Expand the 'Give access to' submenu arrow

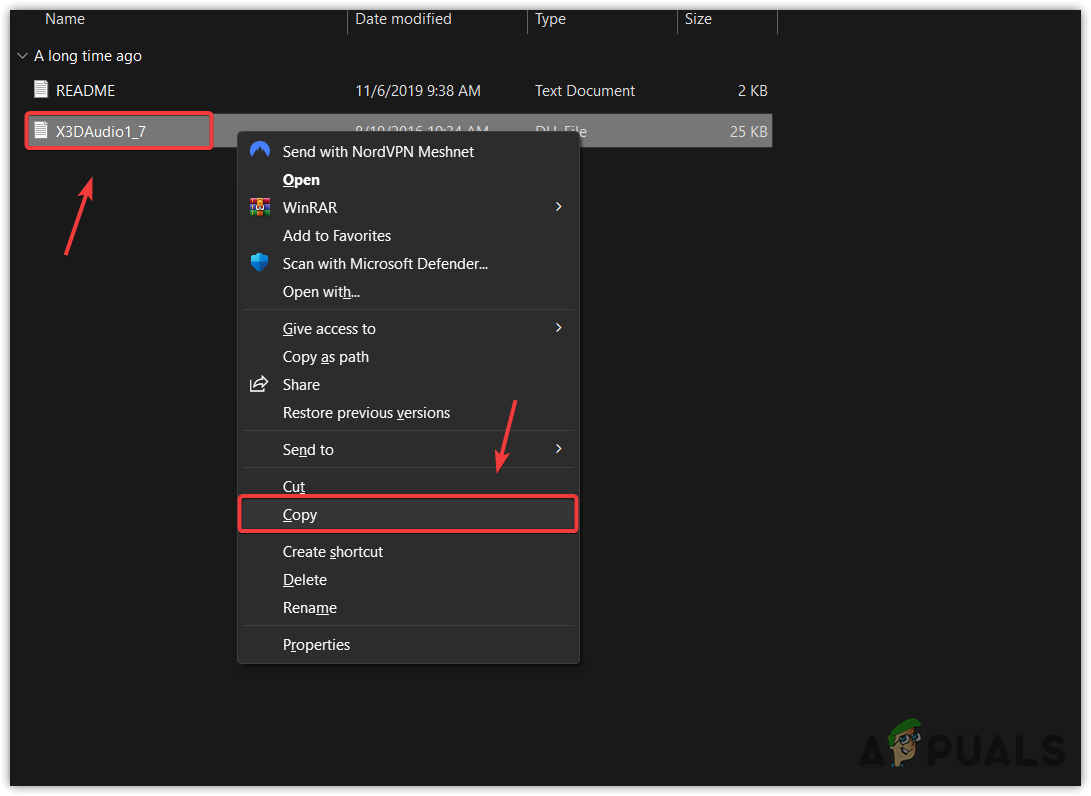(559, 328)
